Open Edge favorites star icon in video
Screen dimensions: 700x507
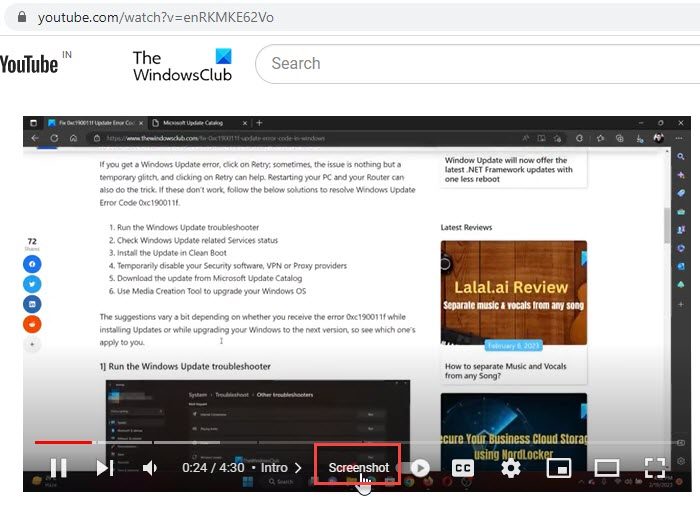600,138
